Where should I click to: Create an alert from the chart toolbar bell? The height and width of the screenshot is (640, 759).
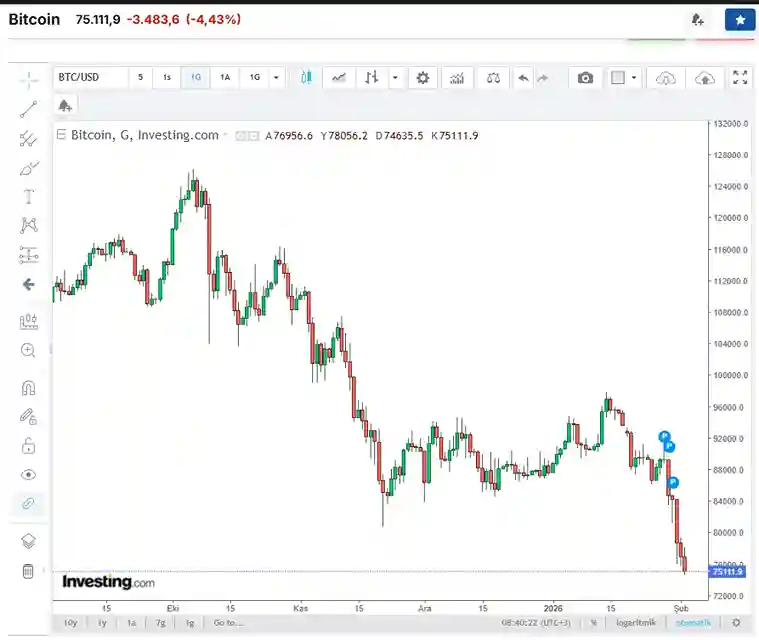[x=65, y=106]
